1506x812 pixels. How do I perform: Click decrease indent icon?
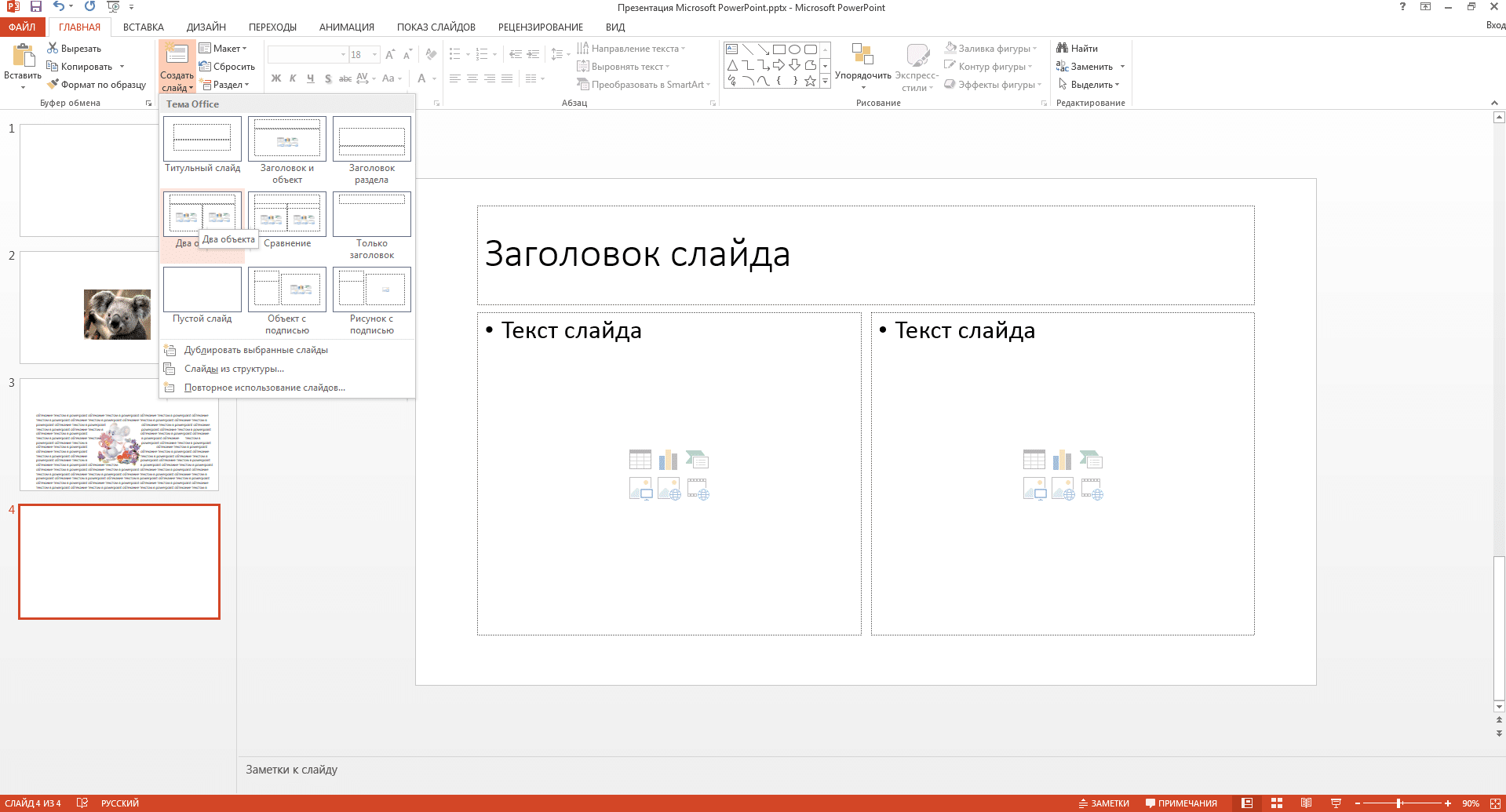tap(515, 55)
